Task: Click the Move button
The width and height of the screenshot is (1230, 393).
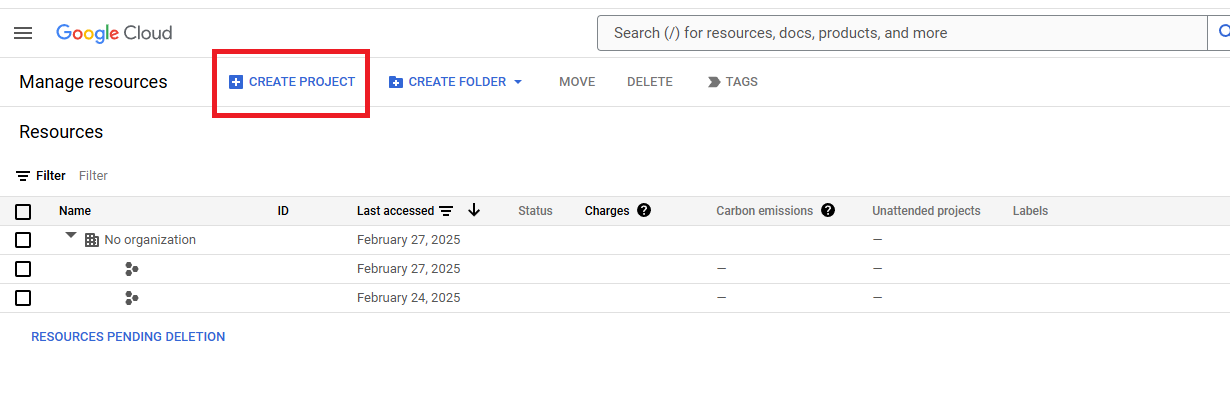Action: [577, 82]
